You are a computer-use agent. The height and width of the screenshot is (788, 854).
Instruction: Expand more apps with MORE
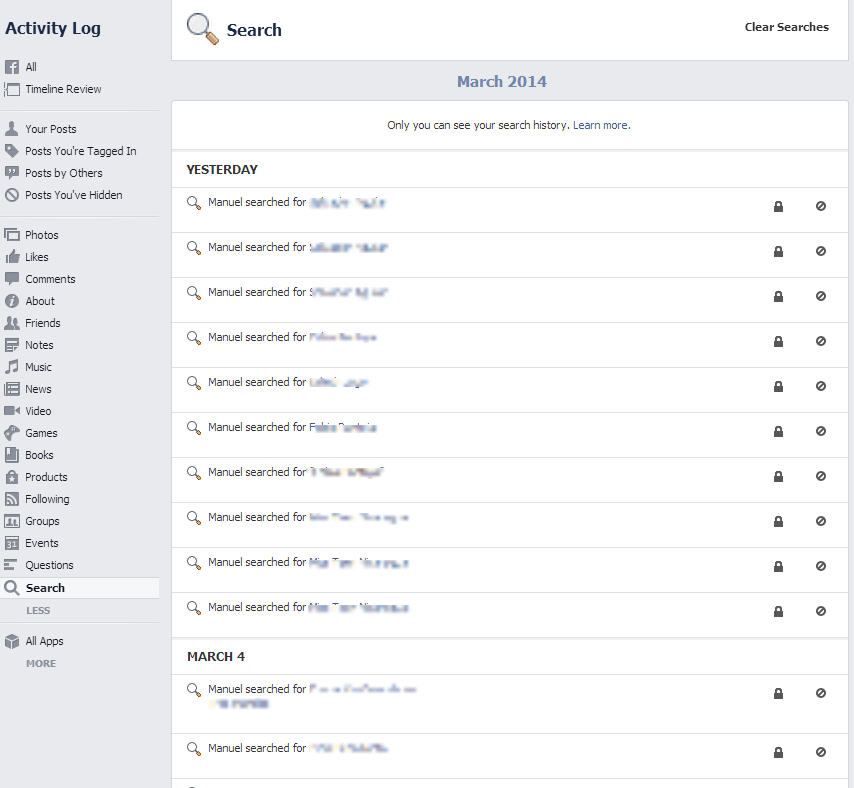point(41,663)
